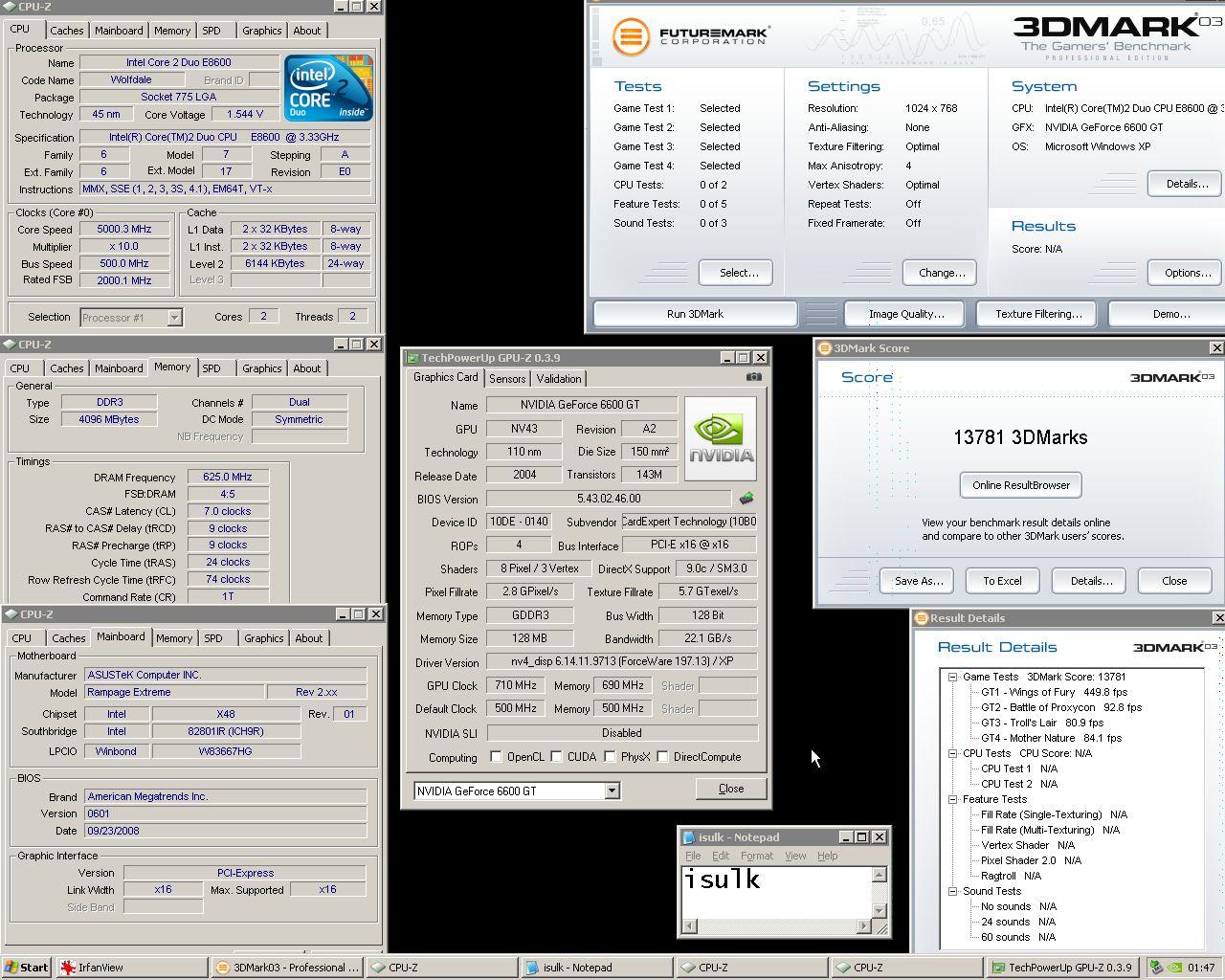
Task: Click the GPU-Z title bar icon
Action: click(x=412, y=358)
